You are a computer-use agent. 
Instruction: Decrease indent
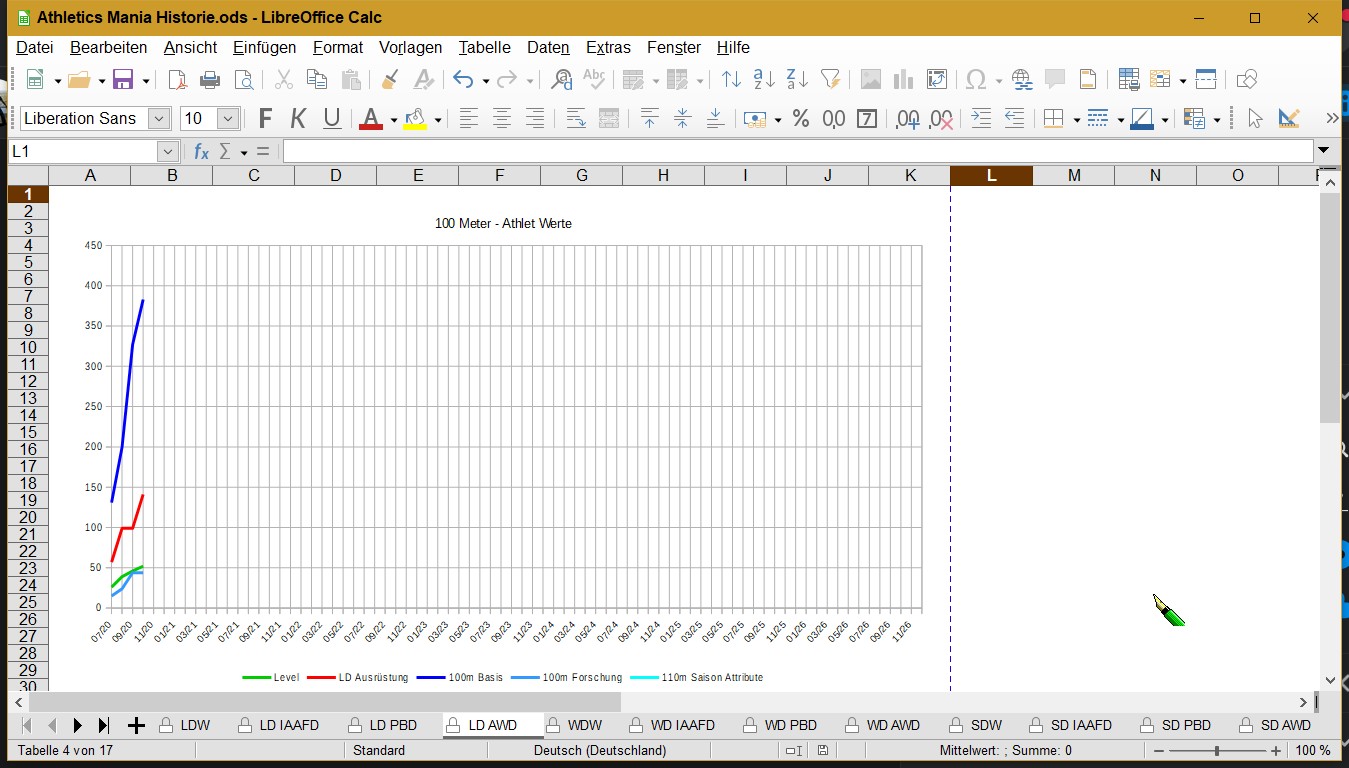(1014, 119)
